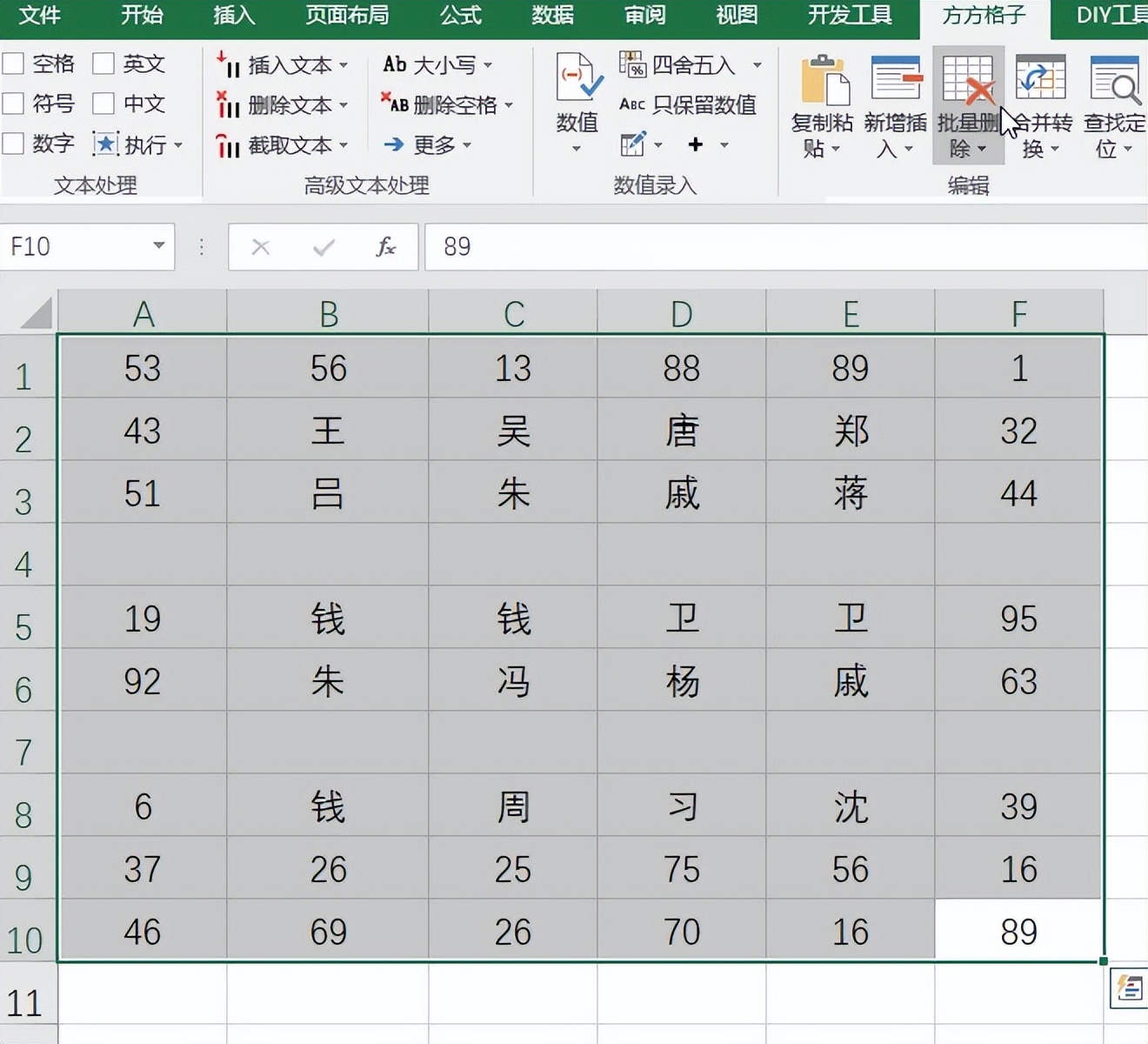
Task: Check the 中文 option
Action: 104,104
